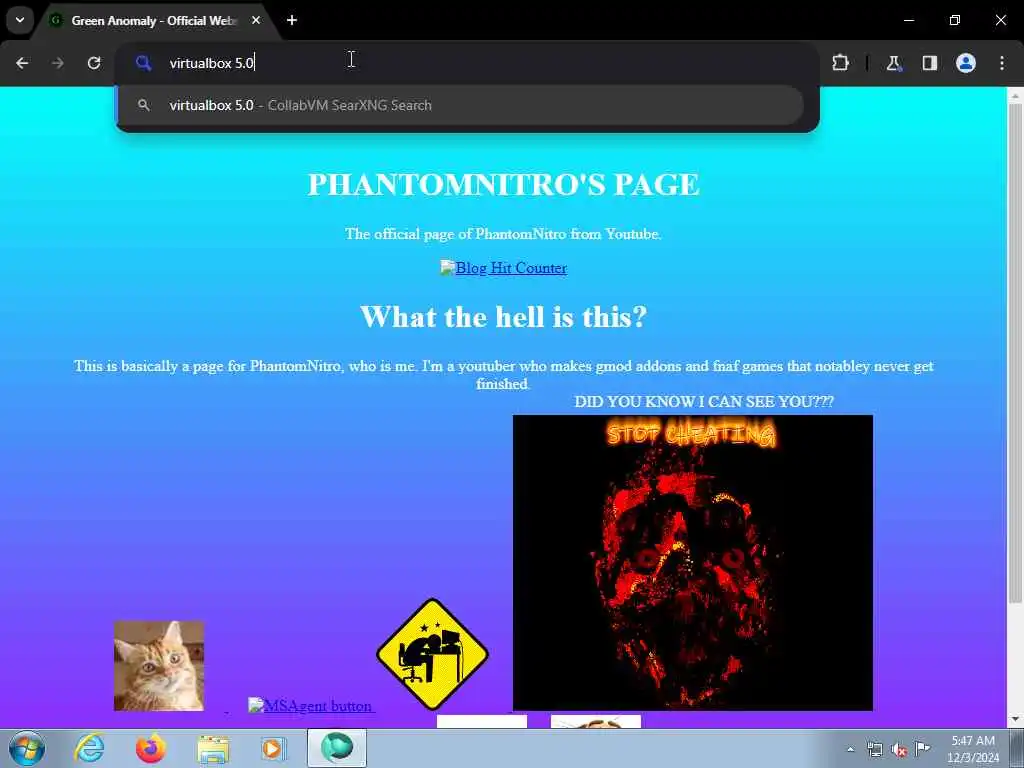The width and height of the screenshot is (1024, 768).
Task: Reload the page with the refresh icon
Action: point(94,63)
